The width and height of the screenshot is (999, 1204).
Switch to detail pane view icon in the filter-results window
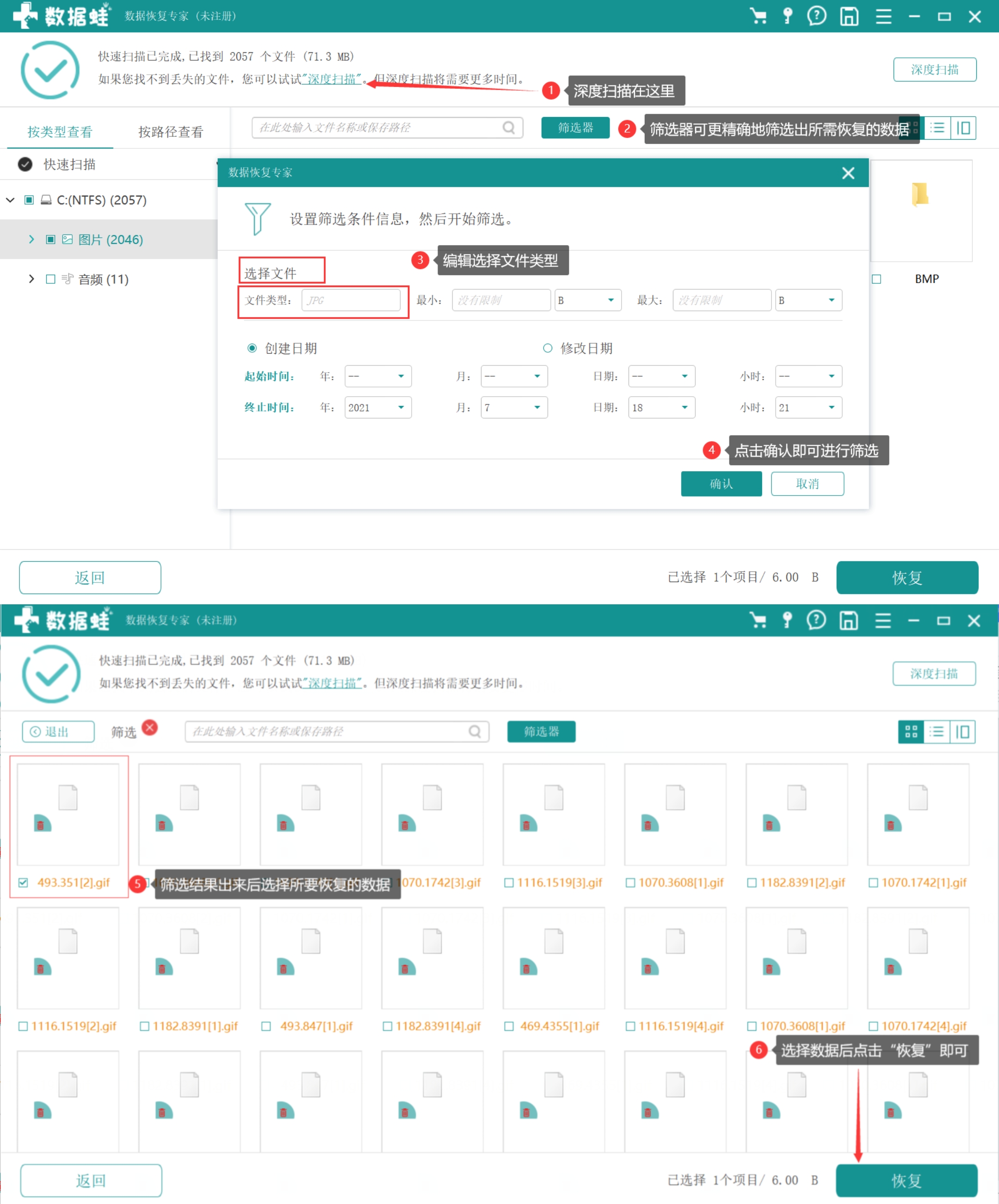963,731
